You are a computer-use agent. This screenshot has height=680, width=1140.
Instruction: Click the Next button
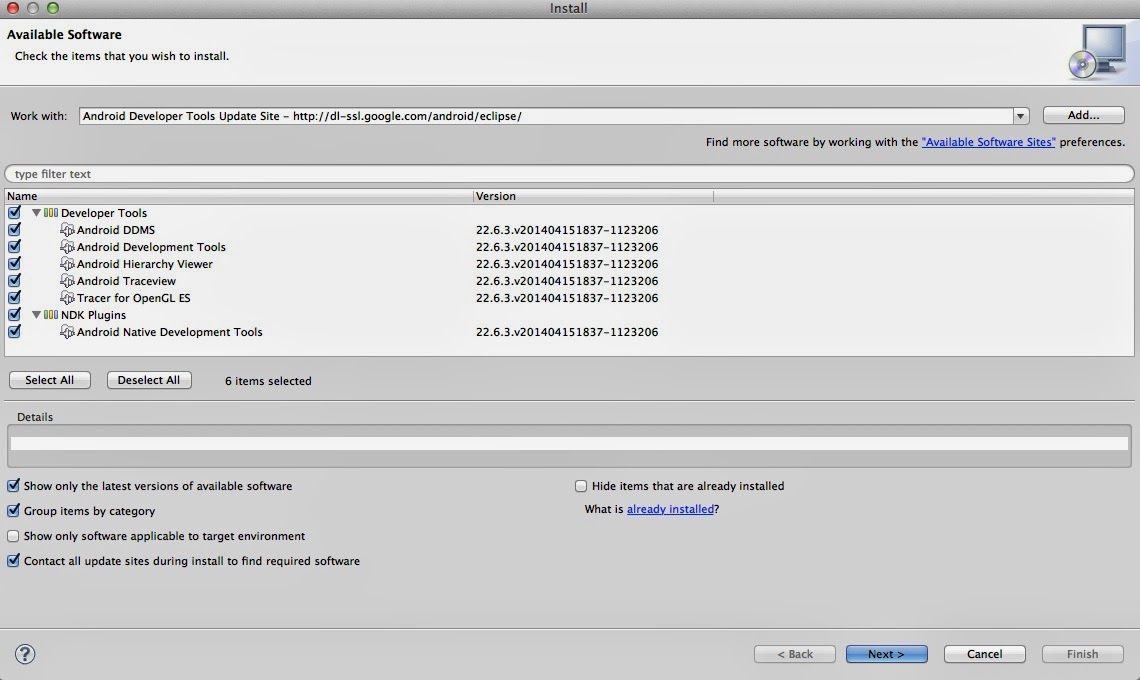[886, 654]
